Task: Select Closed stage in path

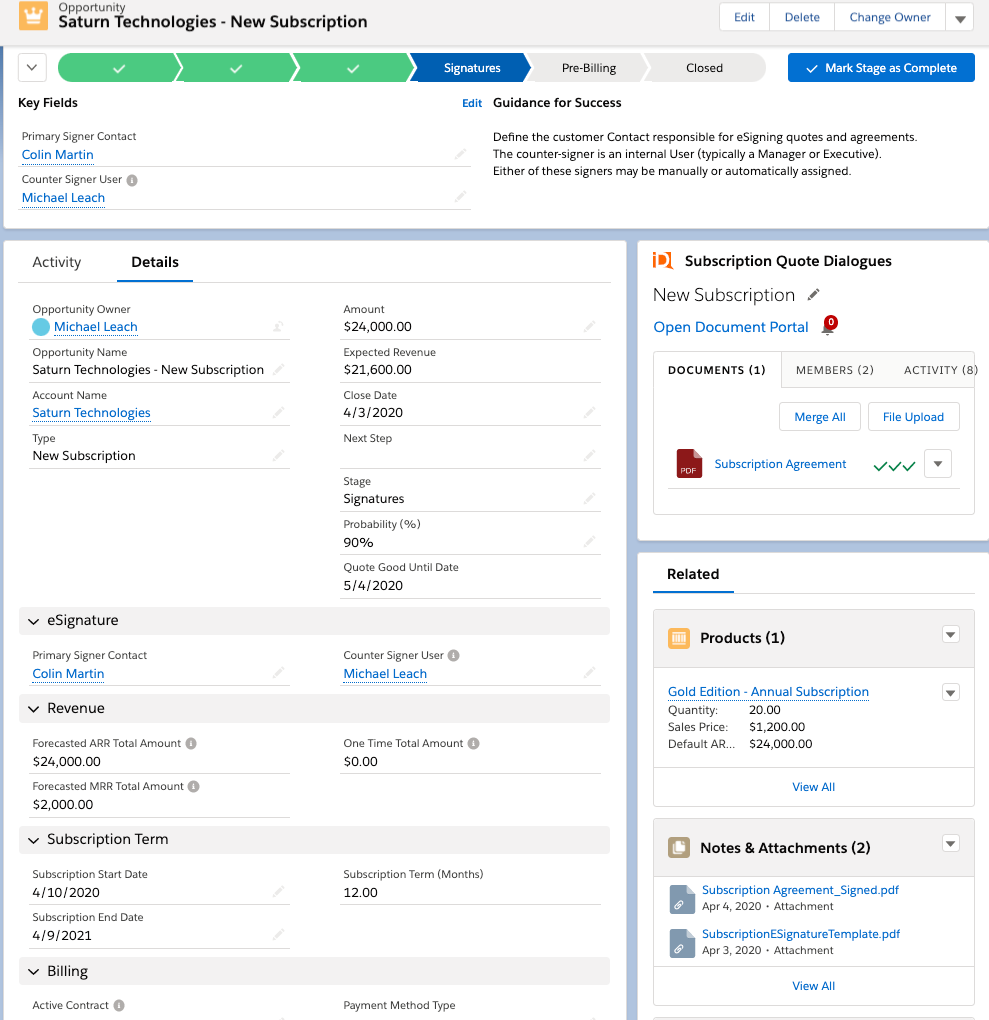Action: click(x=704, y=68)
